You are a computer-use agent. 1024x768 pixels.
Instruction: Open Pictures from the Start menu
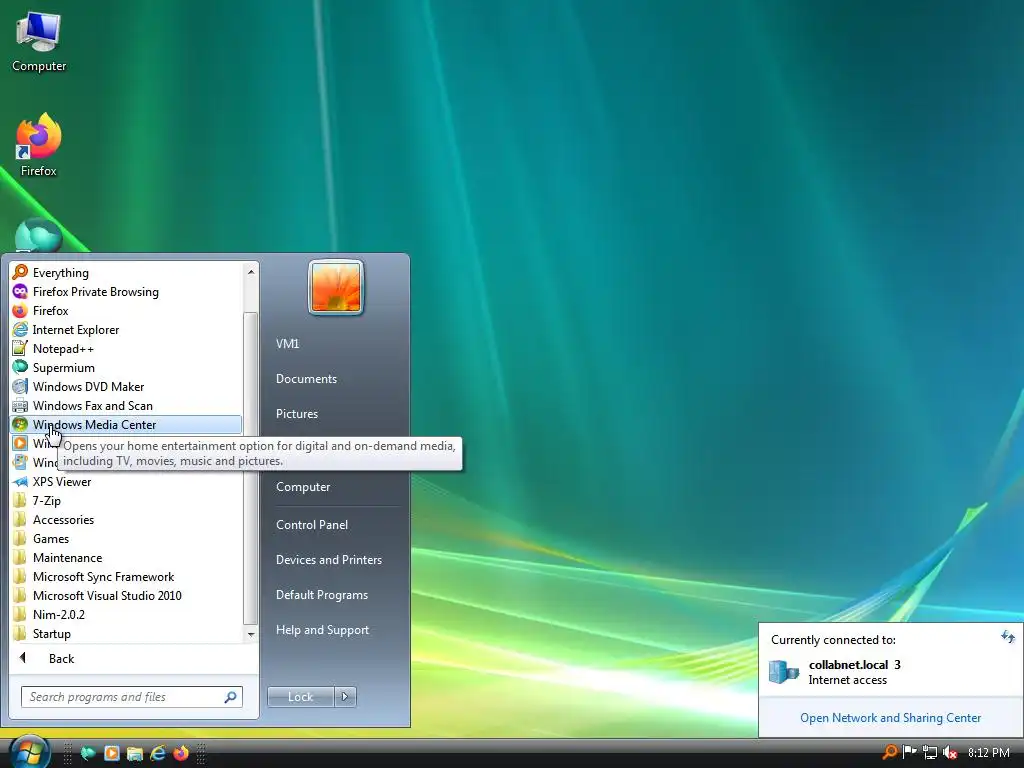296,414
